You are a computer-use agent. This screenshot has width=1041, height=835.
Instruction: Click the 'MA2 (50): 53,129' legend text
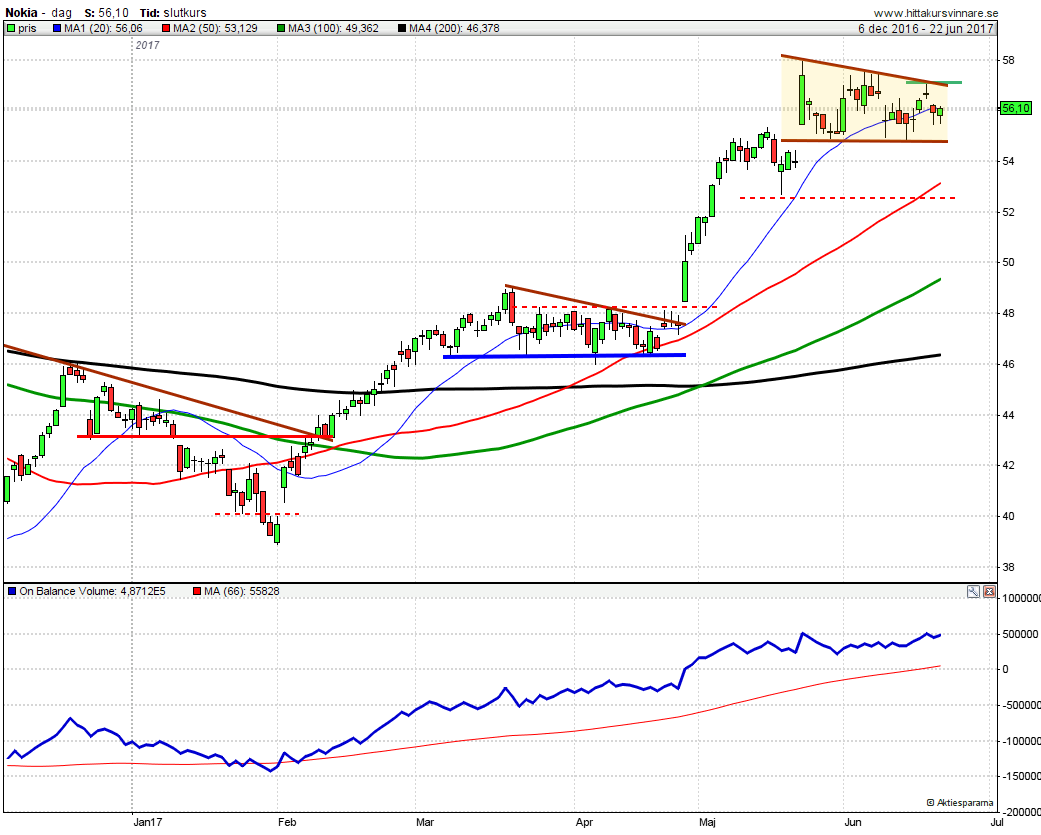click(215, 29)
